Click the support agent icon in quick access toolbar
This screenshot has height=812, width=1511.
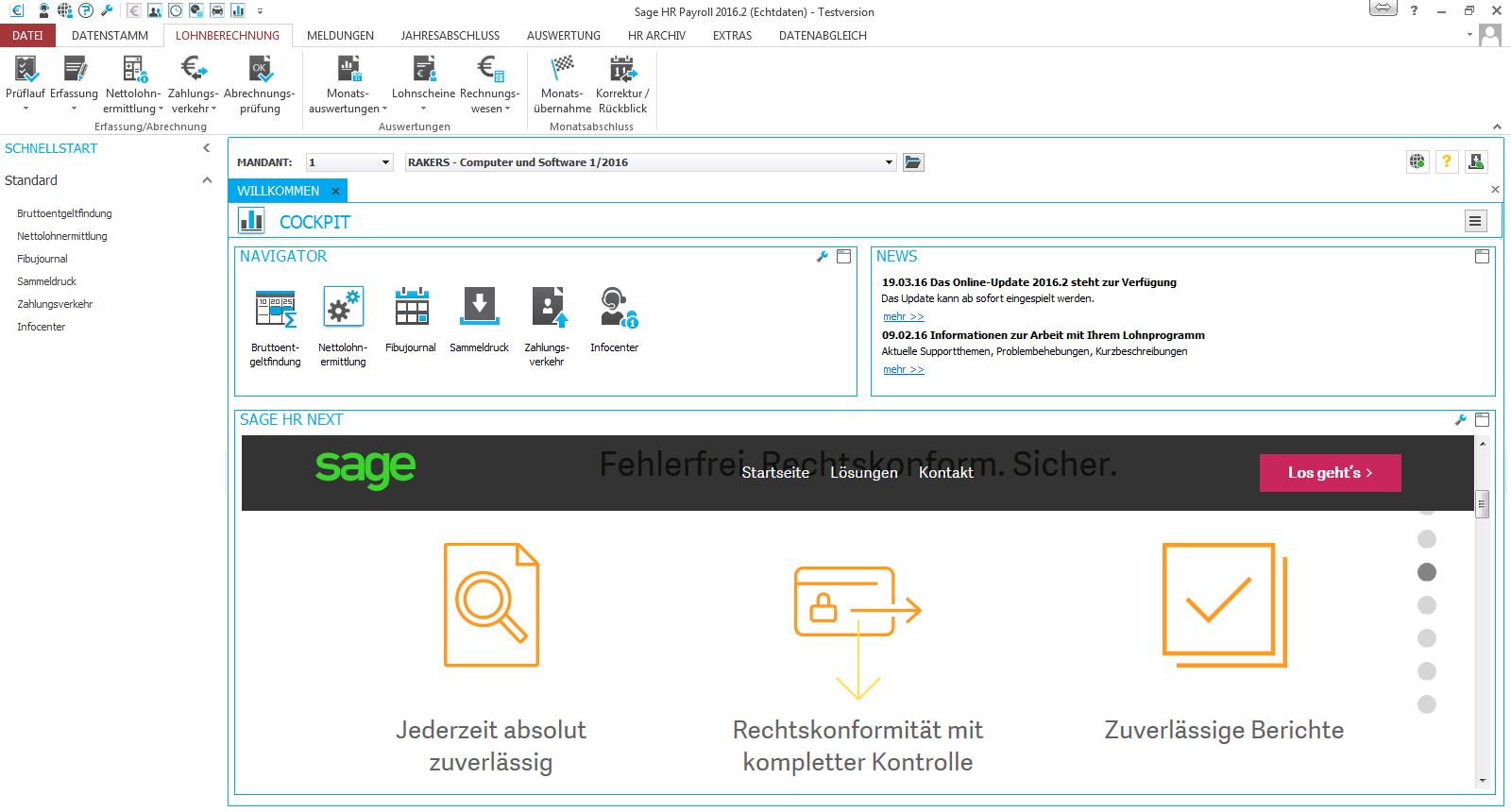(x=43, y=11)
